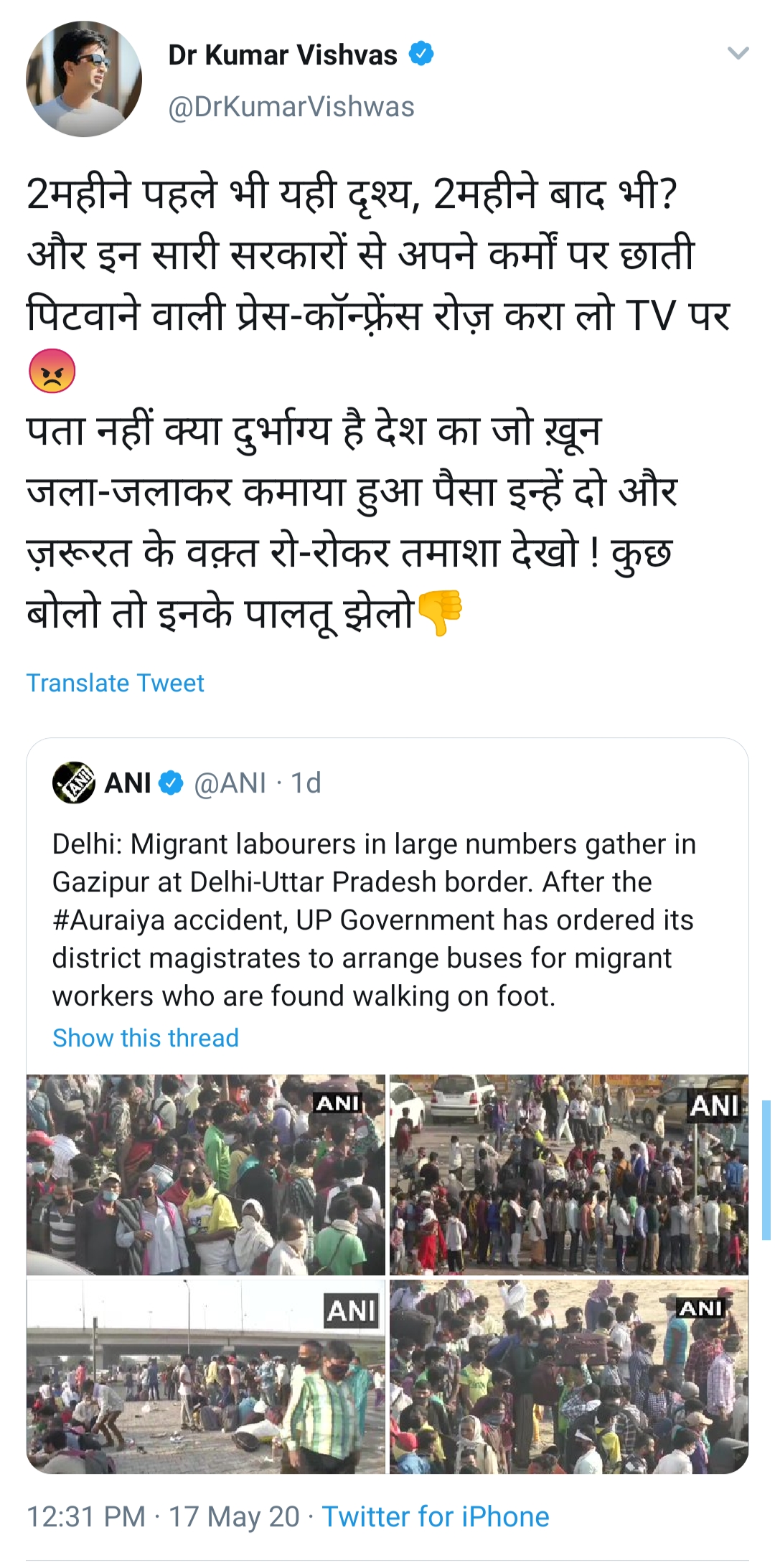Click the angry face emoji in tweet
Viewport: 775px width, 1568px height.
point(52,371)
